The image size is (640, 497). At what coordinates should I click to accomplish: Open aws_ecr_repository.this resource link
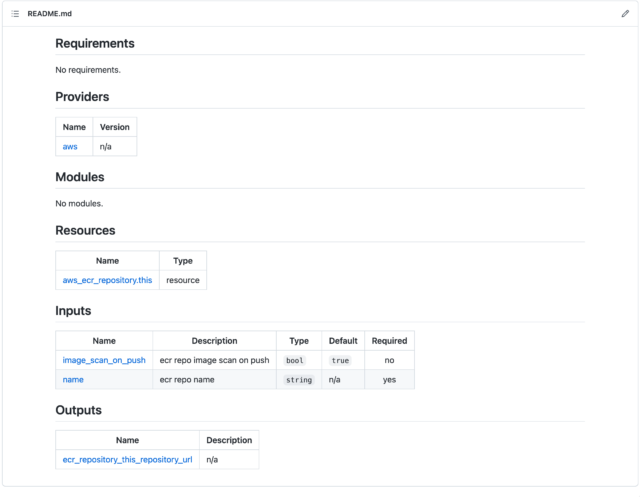(x=107, y=280)
